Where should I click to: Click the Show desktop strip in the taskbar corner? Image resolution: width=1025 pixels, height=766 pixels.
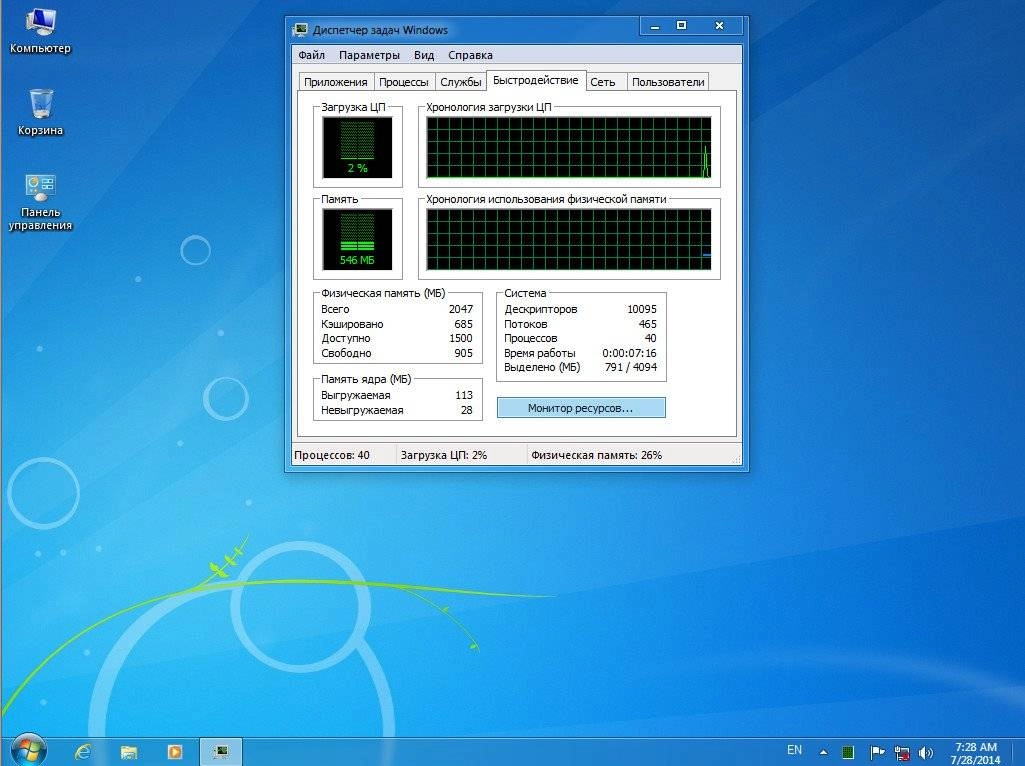coord(1020,752)
